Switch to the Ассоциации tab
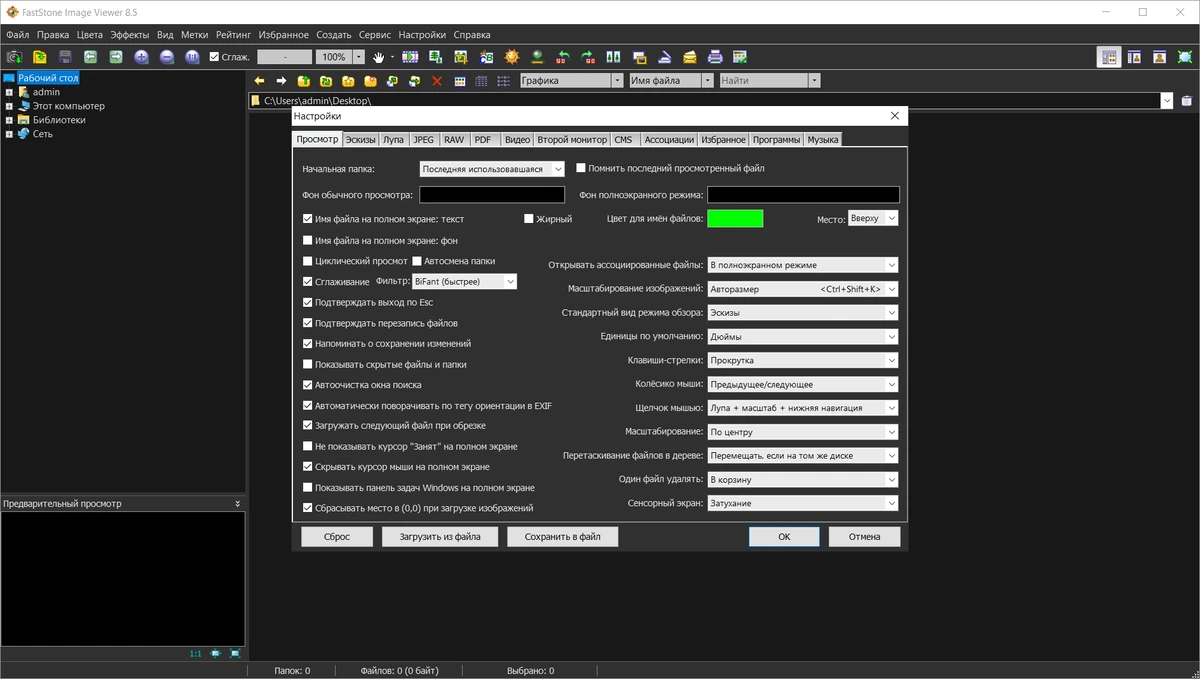 click(667, 140)
